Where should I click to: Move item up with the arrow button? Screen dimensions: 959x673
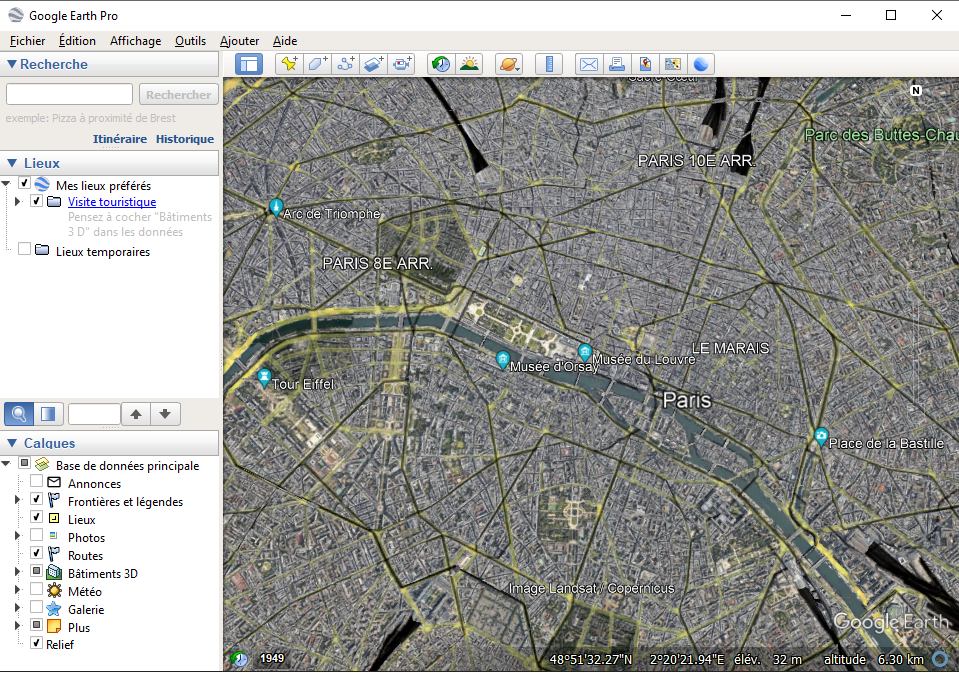click(136, 414)
